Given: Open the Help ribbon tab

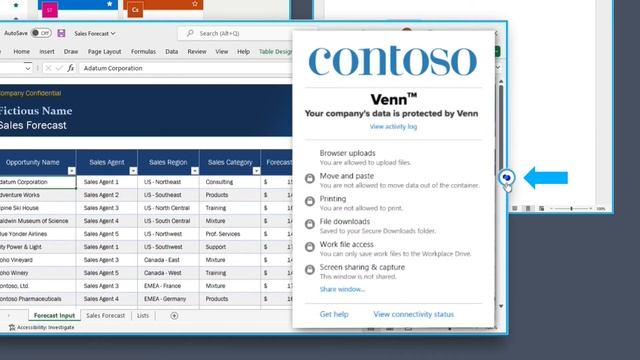Looking at the screenshot, I should coord(244,51).
